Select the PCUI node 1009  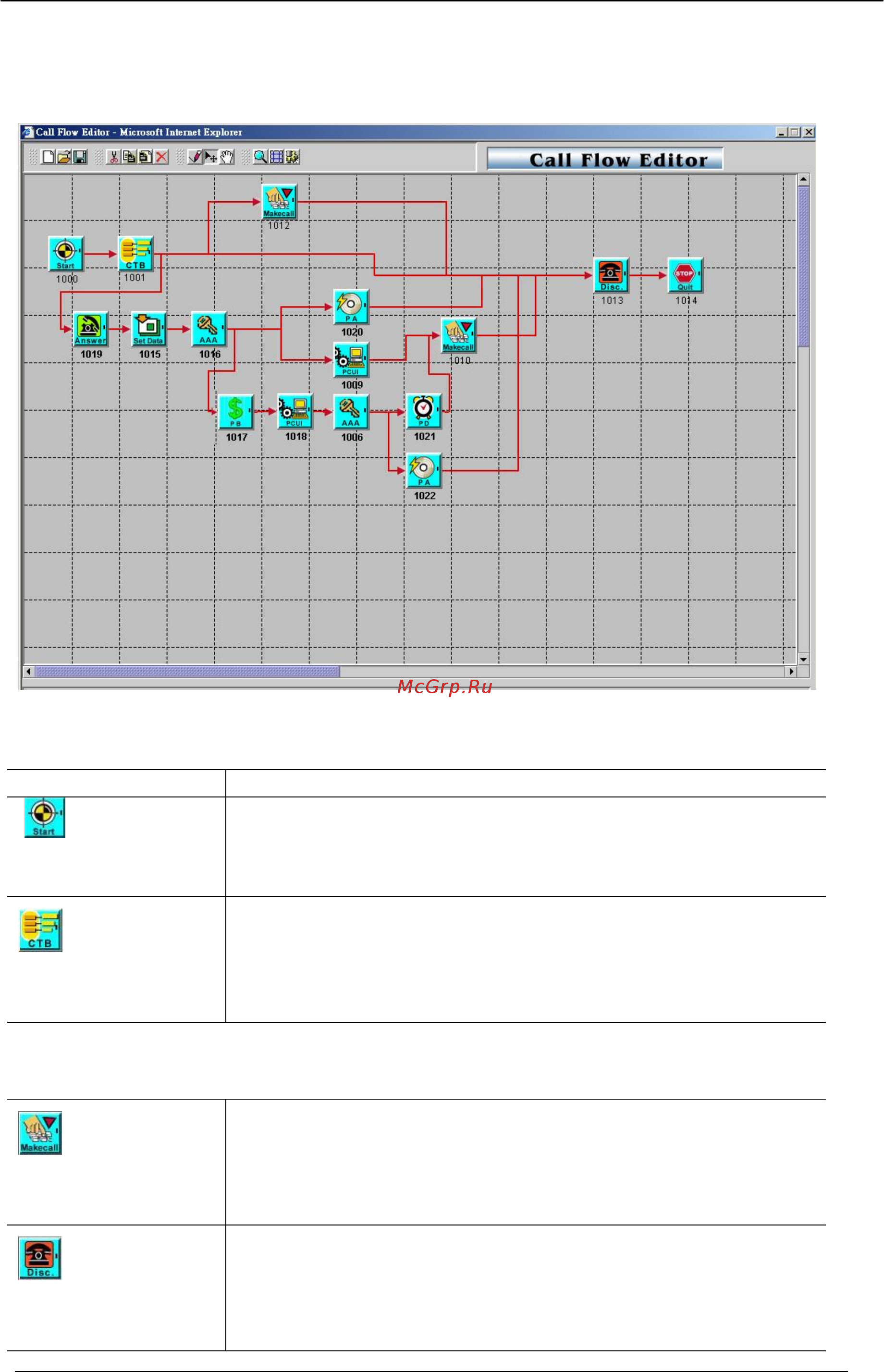click(x=351, y=360)
